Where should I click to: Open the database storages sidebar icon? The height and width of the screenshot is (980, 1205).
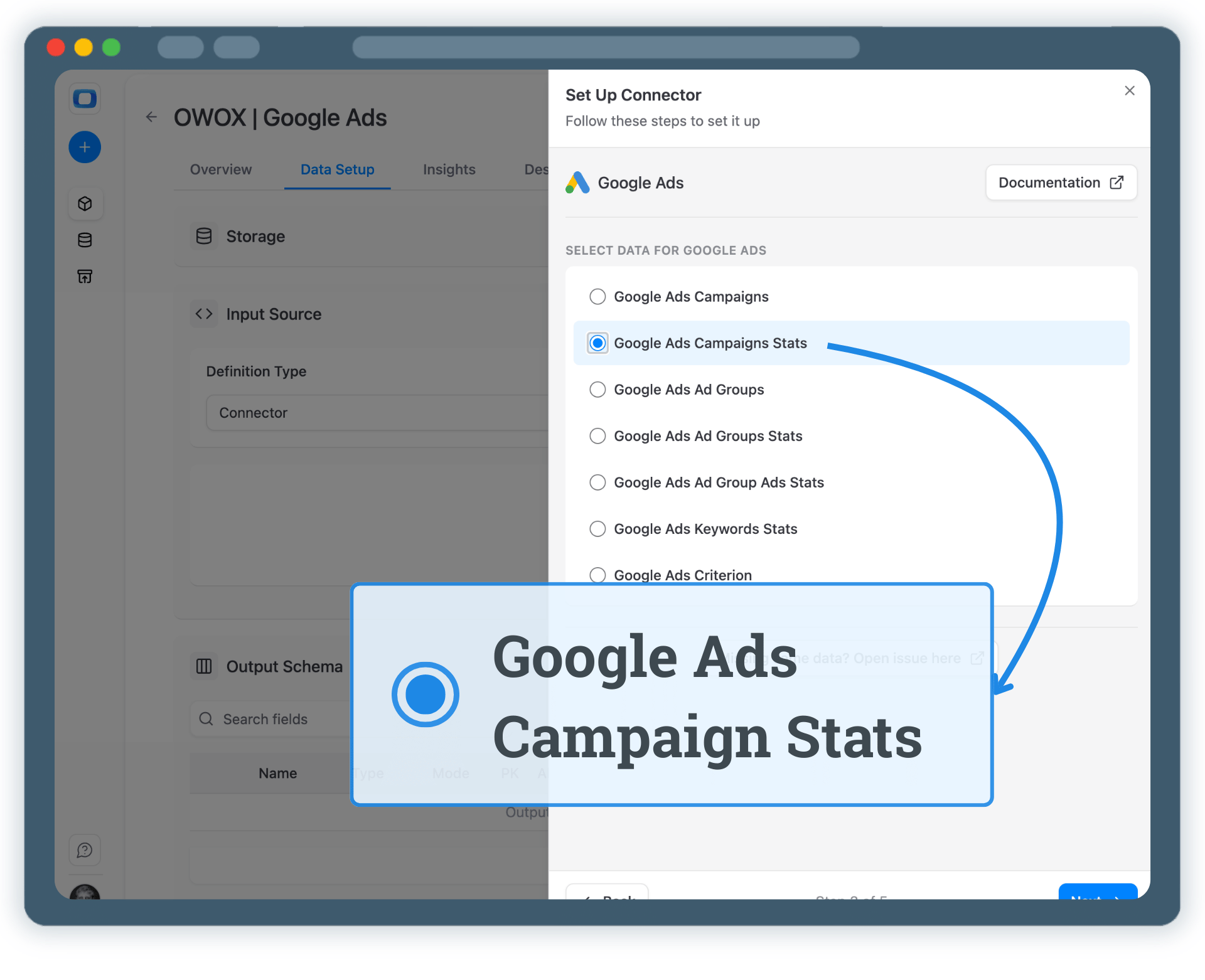pyautogui.click(x=85, y=240)
